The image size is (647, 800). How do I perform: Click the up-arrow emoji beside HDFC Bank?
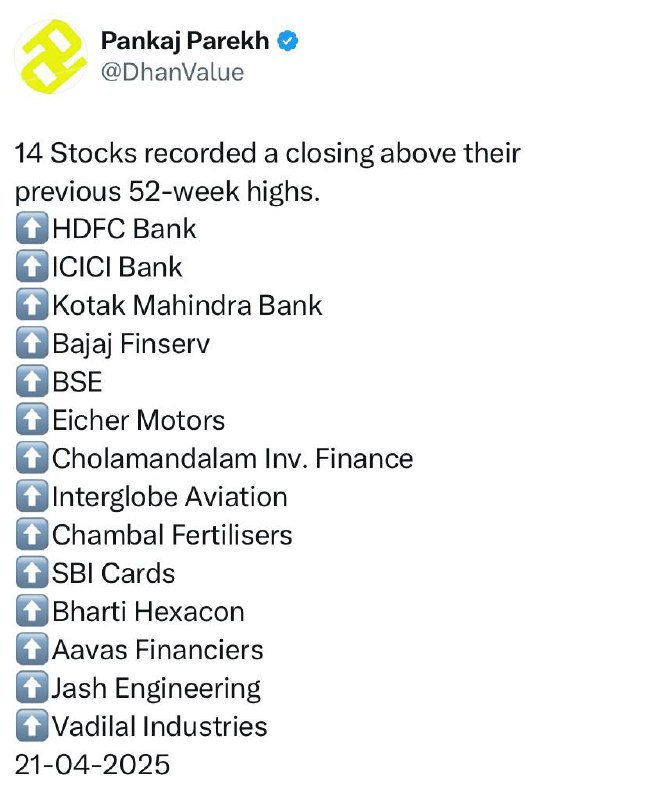coord(32,228)
